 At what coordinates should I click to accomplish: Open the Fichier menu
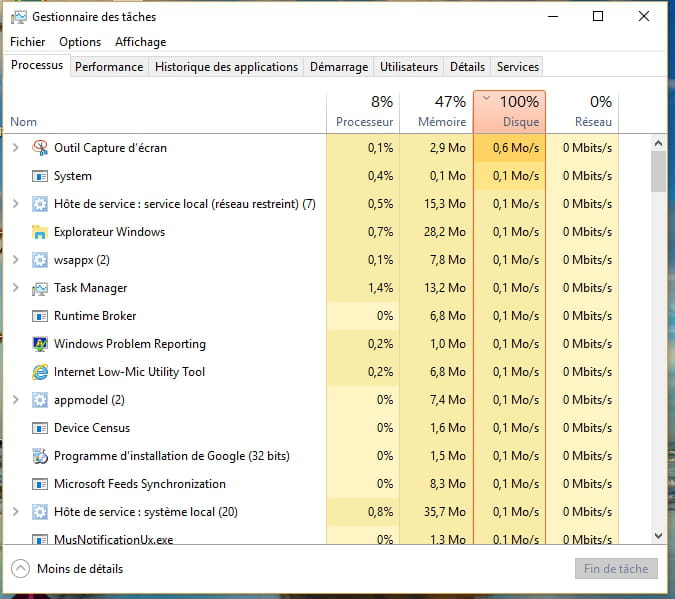pyautogui.click(x=28, y=42)
